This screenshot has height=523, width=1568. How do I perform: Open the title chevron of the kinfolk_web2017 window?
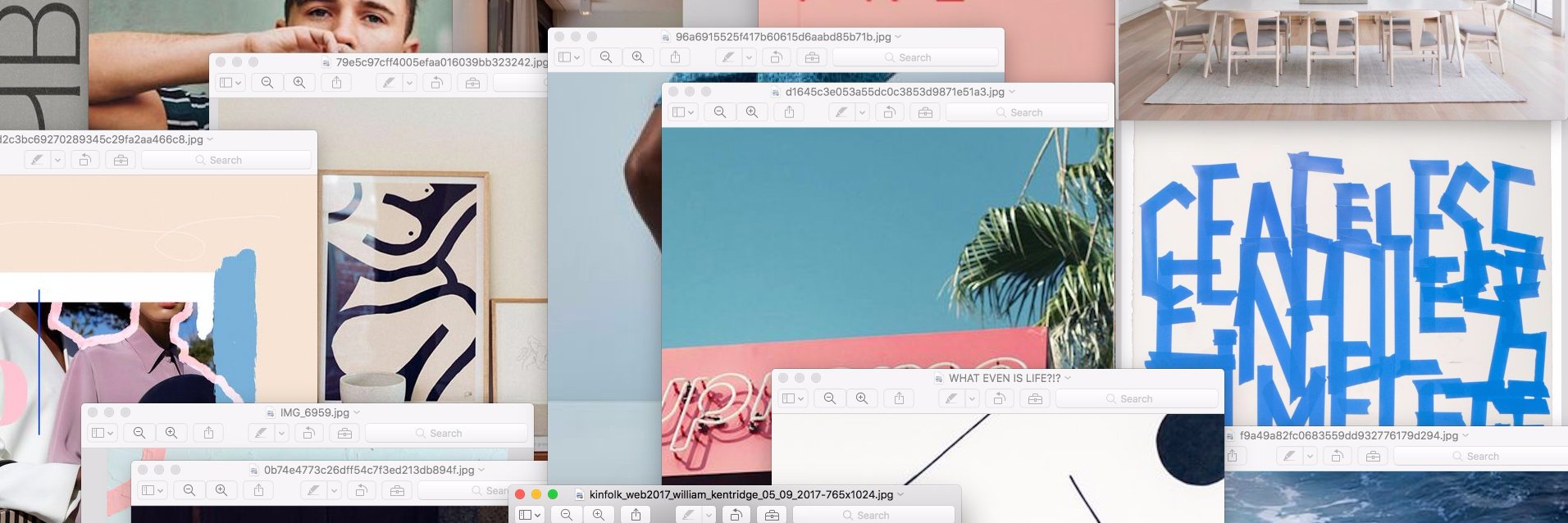click(900, 494)
